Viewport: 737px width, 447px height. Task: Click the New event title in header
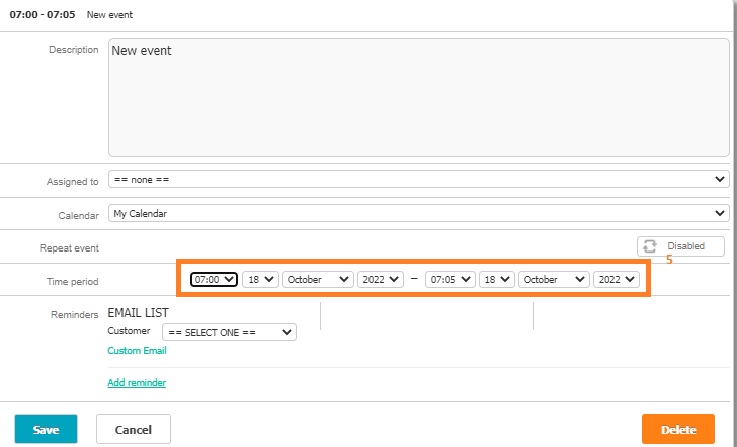[110, 15]
